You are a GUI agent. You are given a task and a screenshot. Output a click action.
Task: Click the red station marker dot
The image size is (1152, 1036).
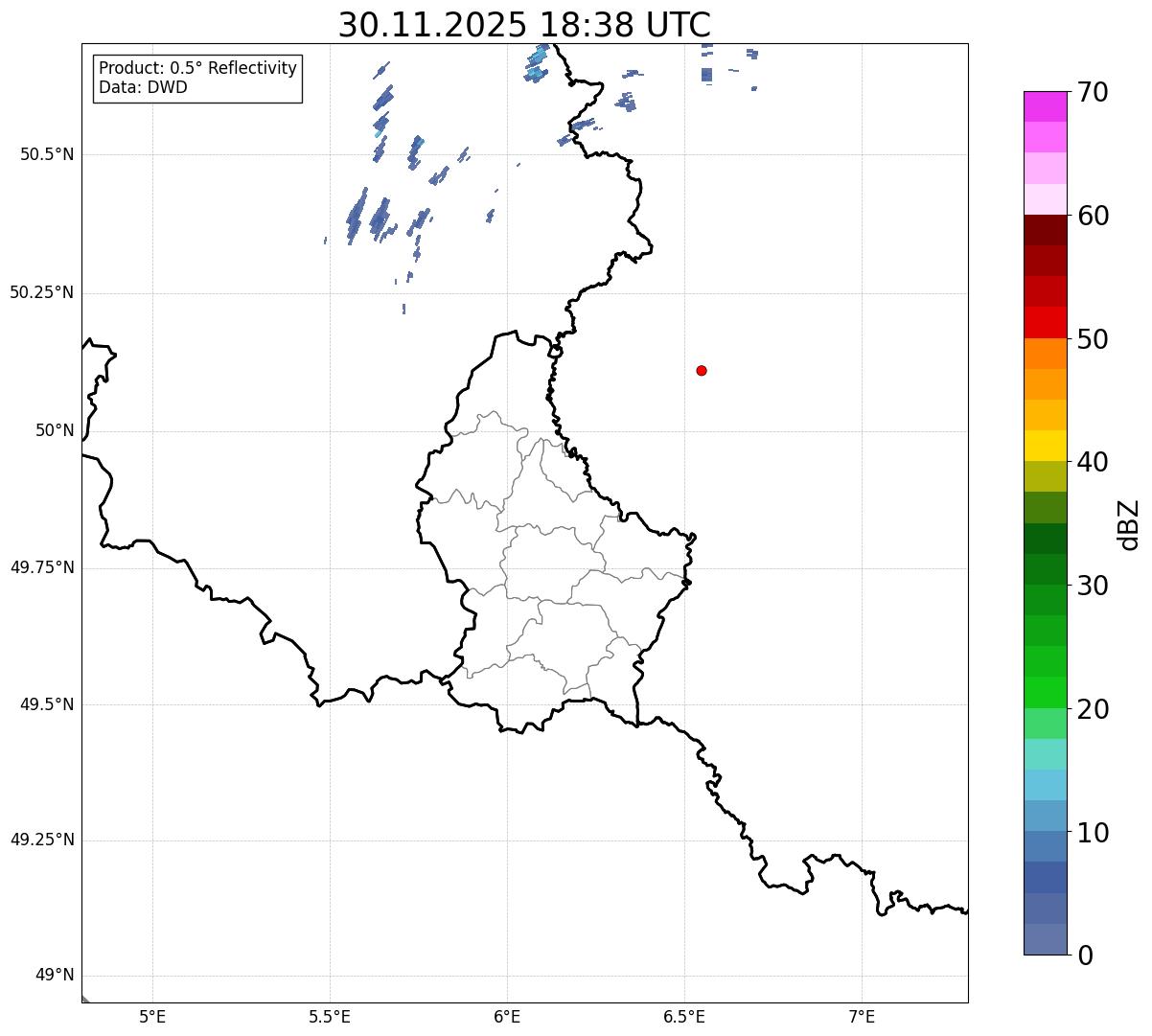click(x=702, y=370)
